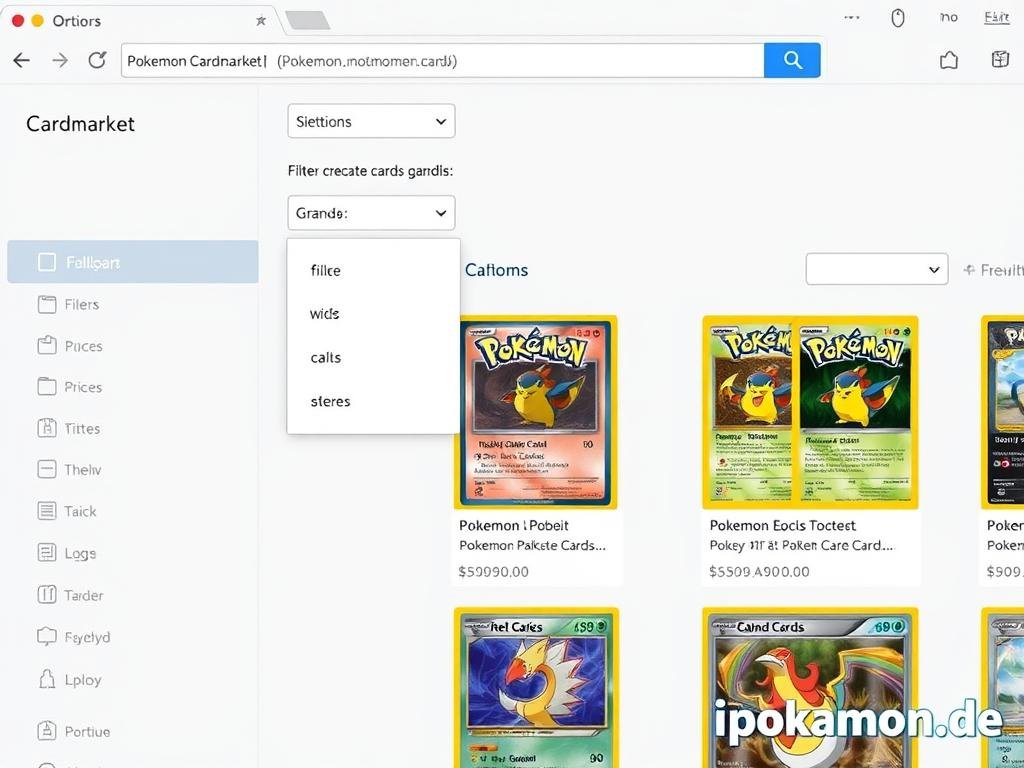Screen dimensions: 1024x768
Task: Open the Pokemon Pobeit card thumbnail
Action: tap(537, 412)
